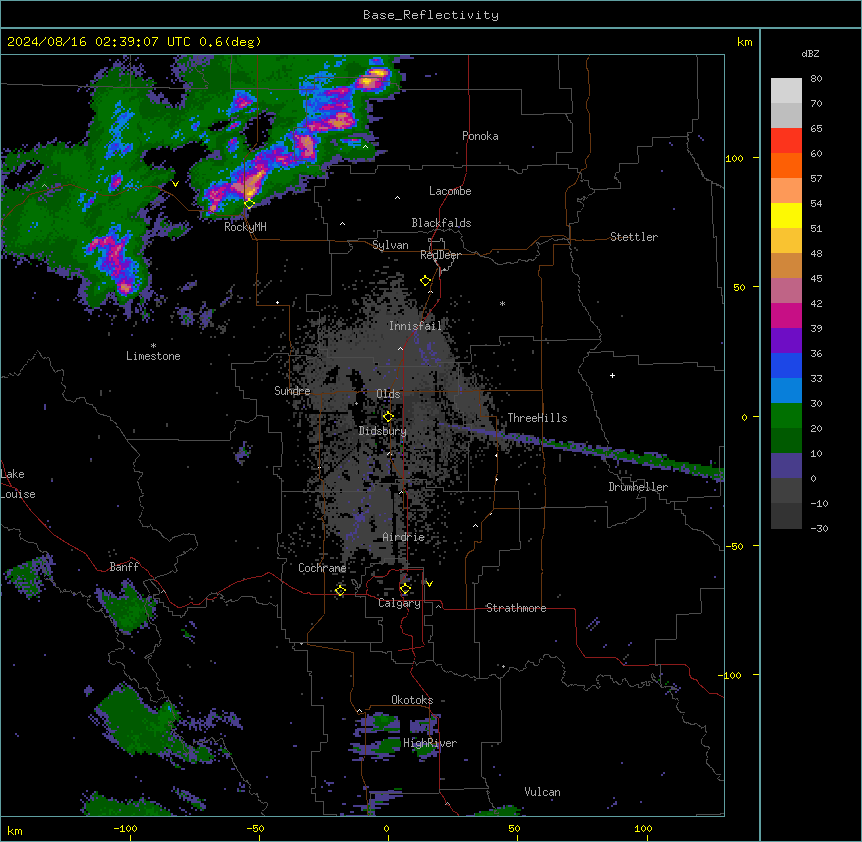Click the yellow diamond marker above Didsbury
862x842 pixels.
click(x=388, y=416)
